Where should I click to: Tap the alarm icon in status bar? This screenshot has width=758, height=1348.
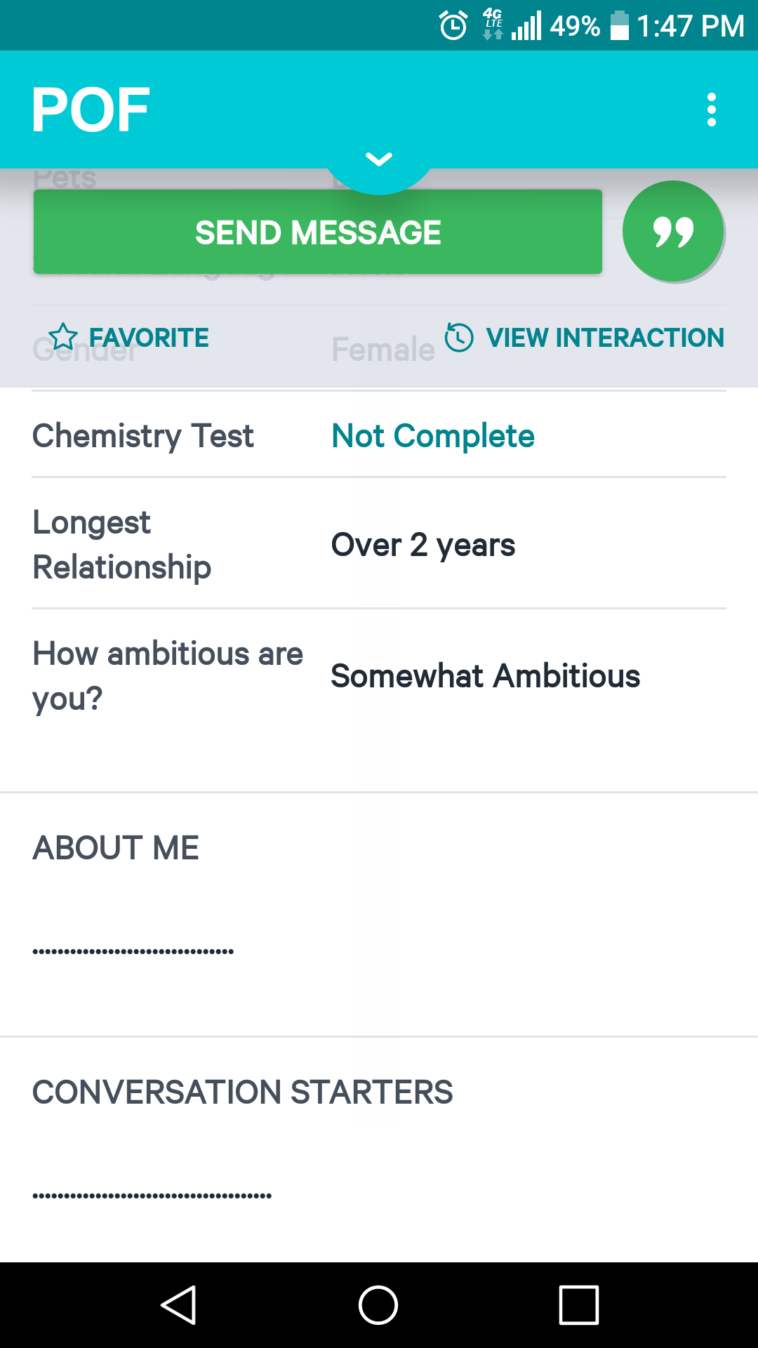(x=453, y=26)
